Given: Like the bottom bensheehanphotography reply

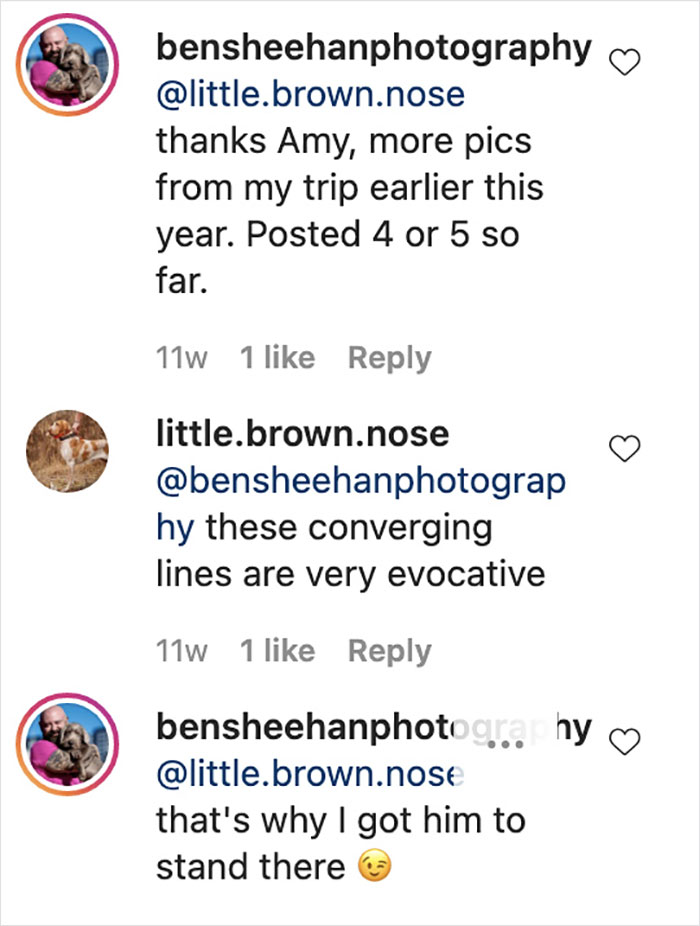Looking at the screenshot, I should pos(626,739).
